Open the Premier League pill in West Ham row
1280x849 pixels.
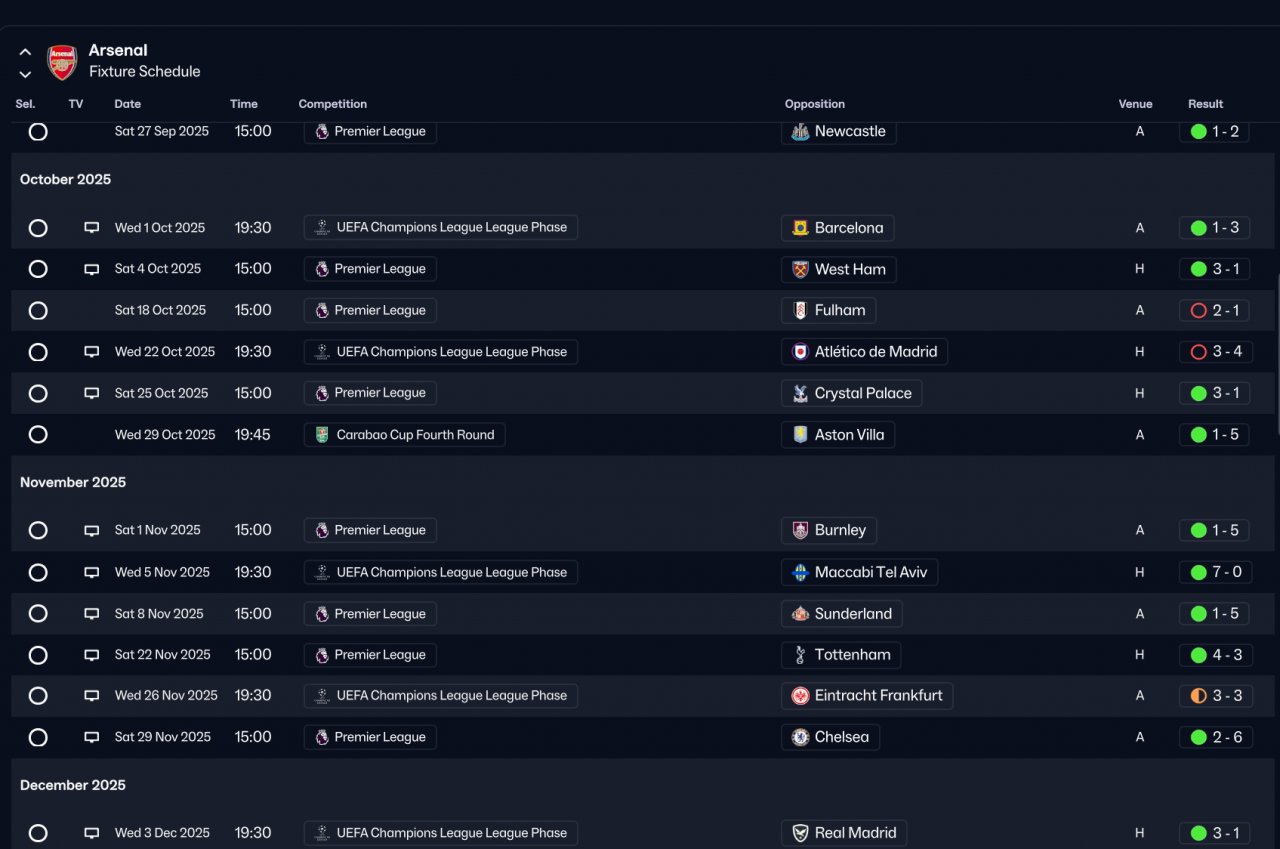370,269
